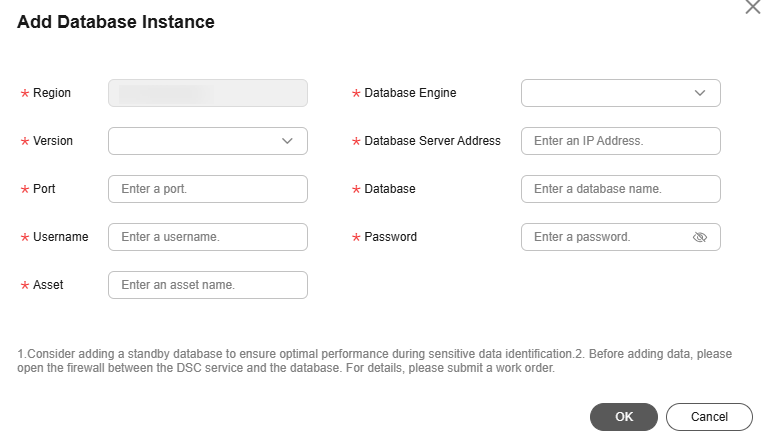The width and height of the screenshot is (767, 437).
Task: Close the Add Database Instance dialog
Action: (753, 7)
